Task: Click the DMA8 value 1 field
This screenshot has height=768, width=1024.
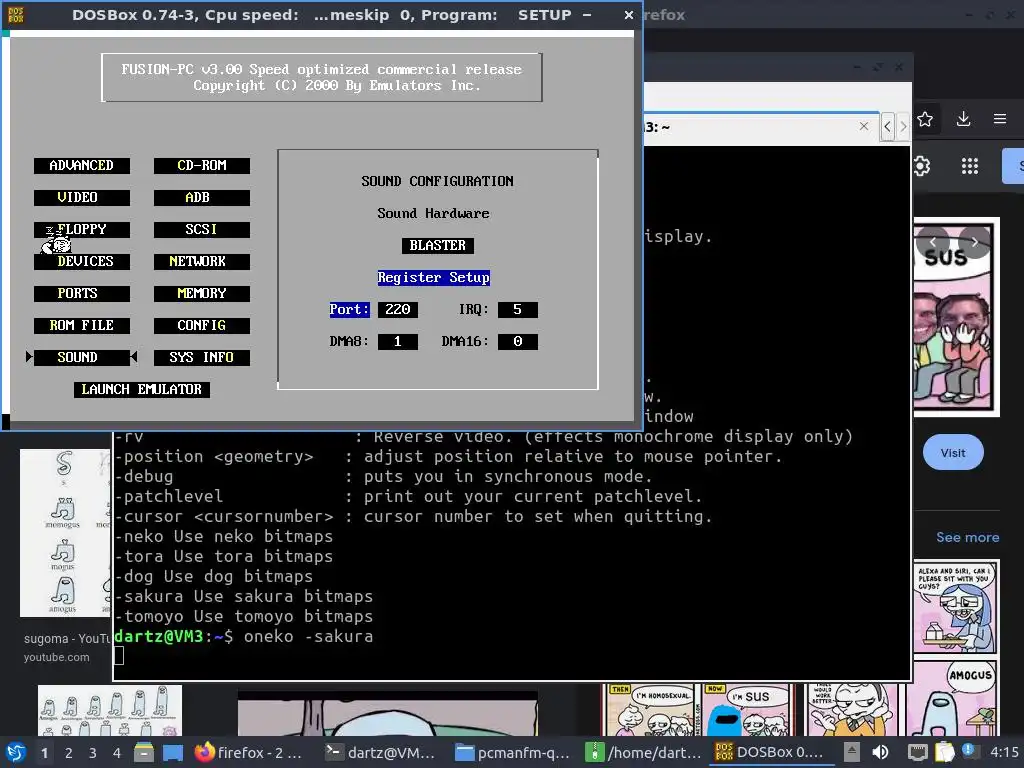Action: [398, 342]
